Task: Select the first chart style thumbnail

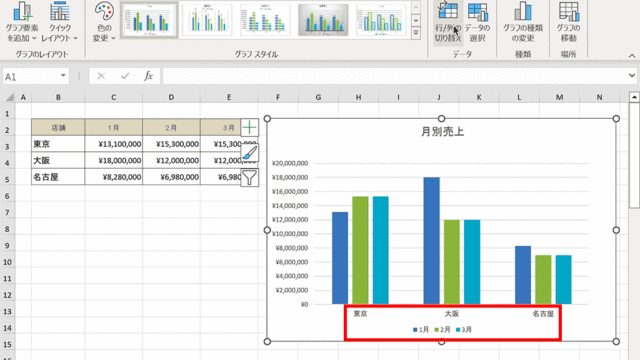Action: point(149,20)
